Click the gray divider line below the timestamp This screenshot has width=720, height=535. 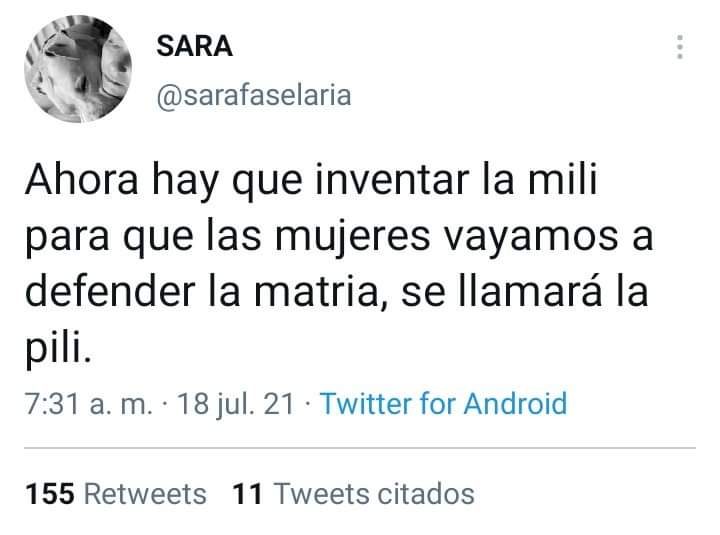pos(360,447)
